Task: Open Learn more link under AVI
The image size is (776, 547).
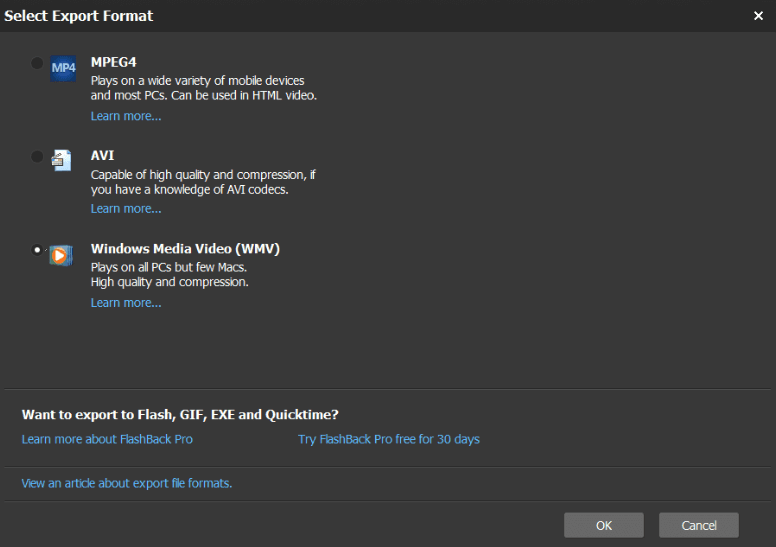Action: 126,209
